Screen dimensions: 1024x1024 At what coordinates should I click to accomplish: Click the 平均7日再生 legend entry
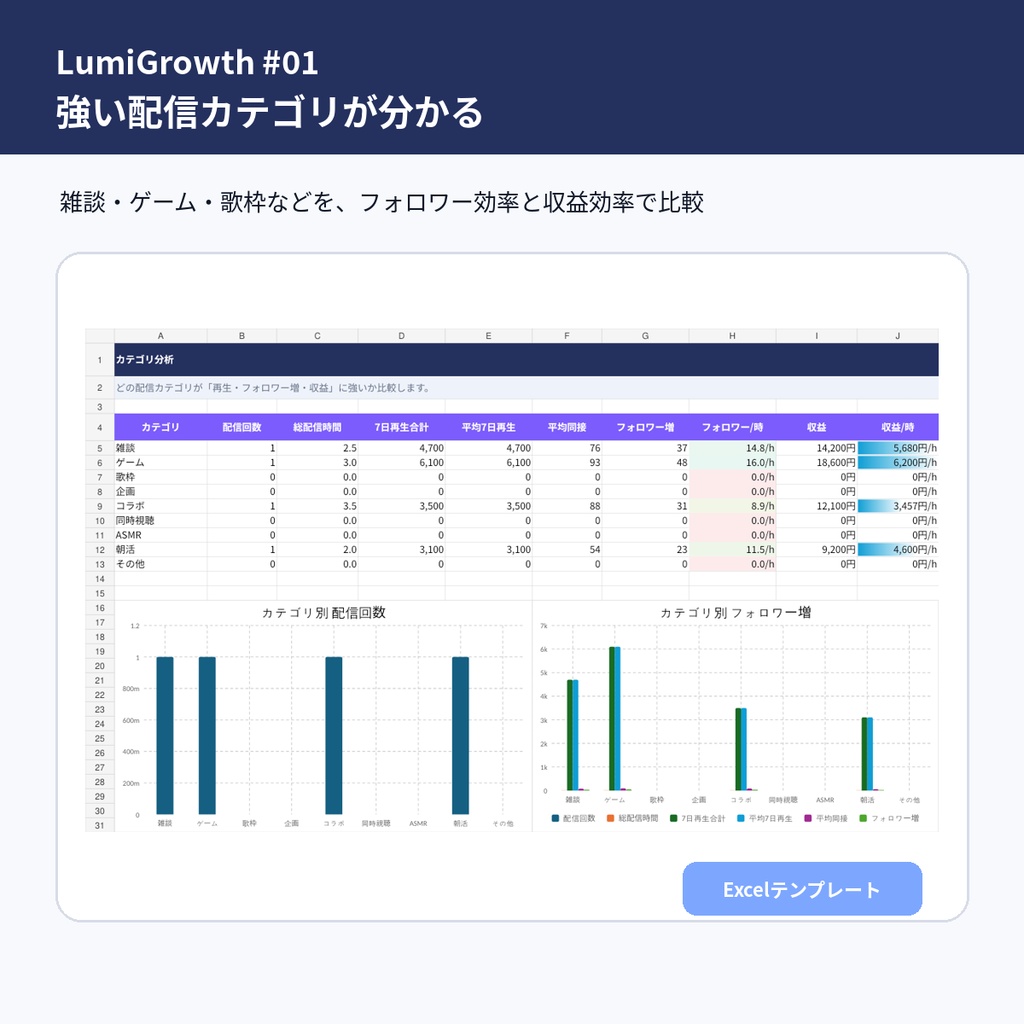pyautogui.click(x=764, y=818)
